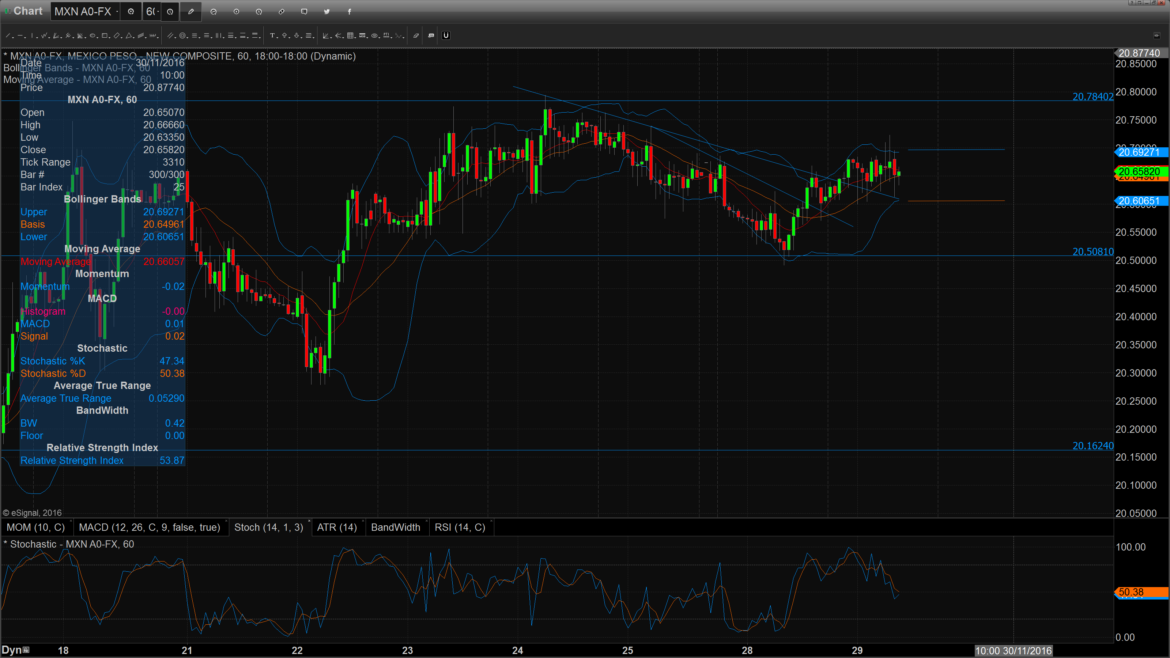Click the 20.16240 horizontal line label

(1093, 446)
